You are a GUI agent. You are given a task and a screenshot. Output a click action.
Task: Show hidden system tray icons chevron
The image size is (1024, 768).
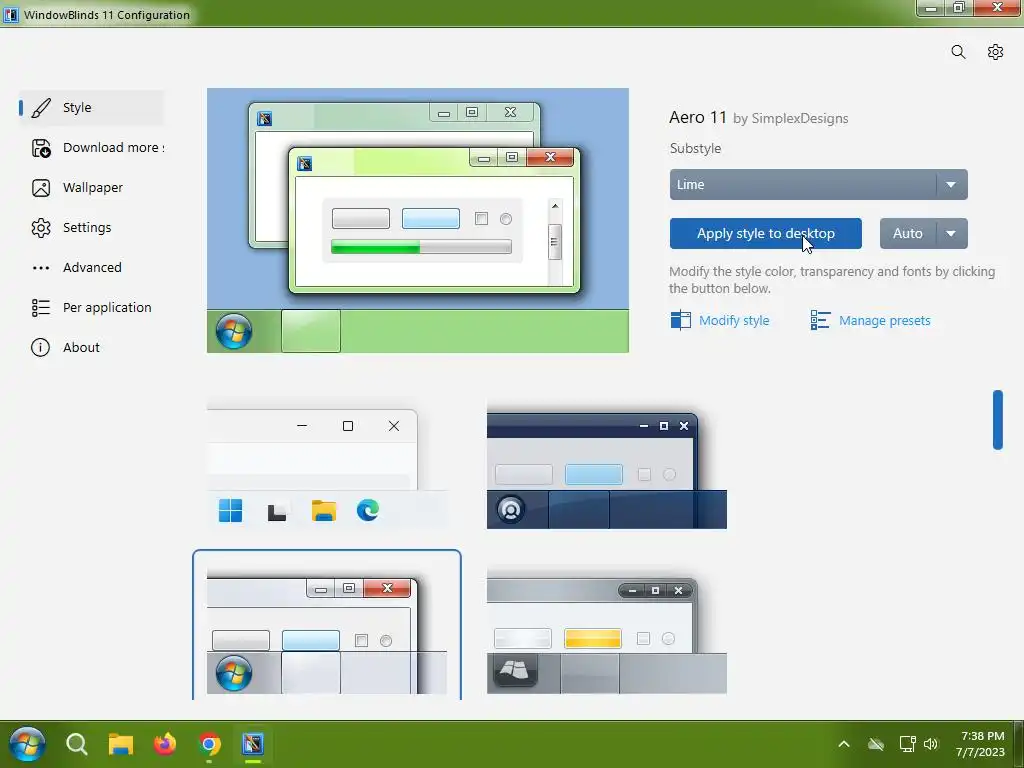(844, 744)
